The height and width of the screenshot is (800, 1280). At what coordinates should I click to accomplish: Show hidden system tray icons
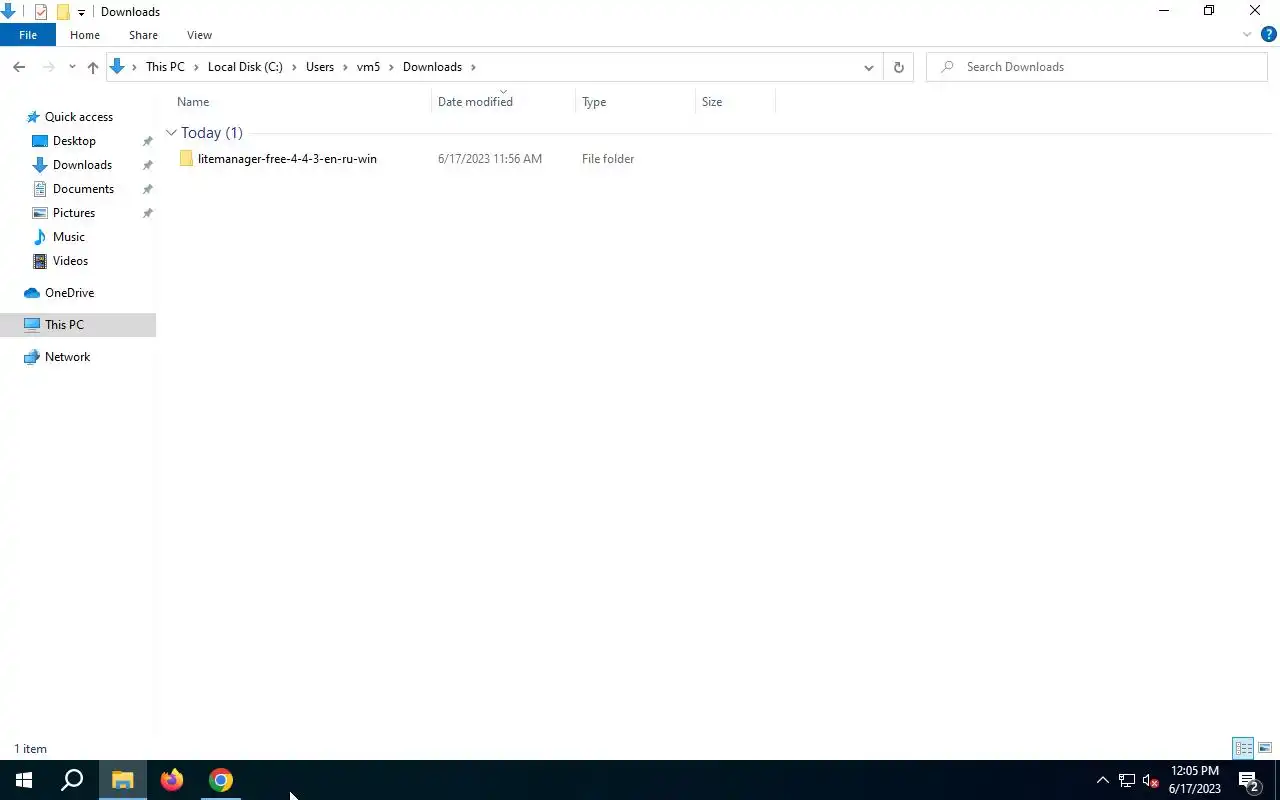click(1102, 780)
